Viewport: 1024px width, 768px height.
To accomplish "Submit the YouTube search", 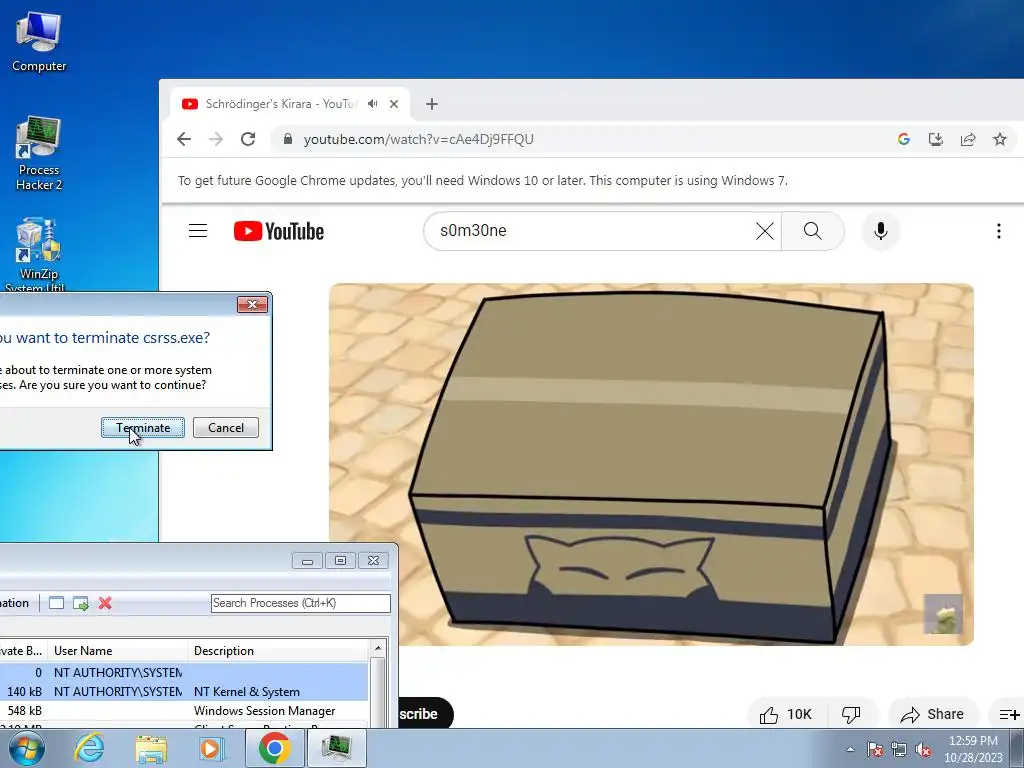I will point(812,231).
